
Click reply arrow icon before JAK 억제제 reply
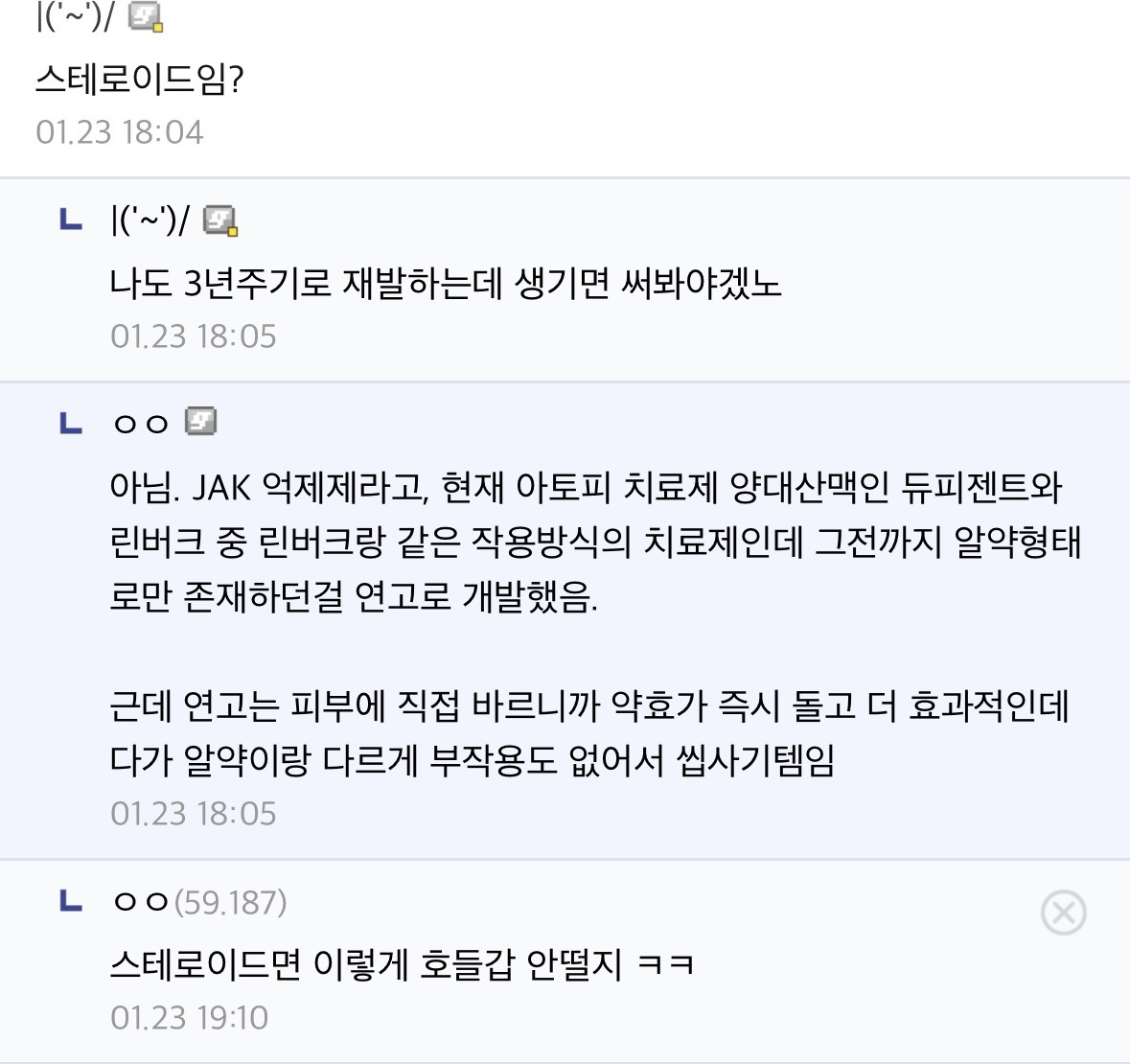pos(70,423)
